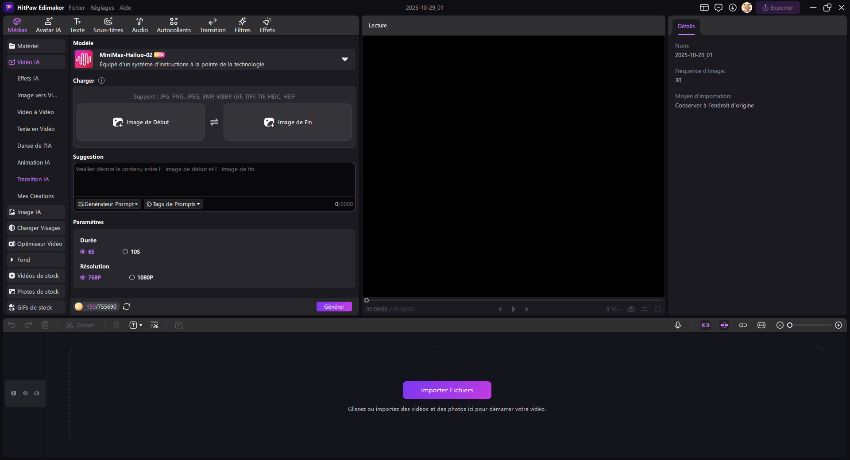Image resolution: width=850 pixels, height=460 pixels.
Task: Expand the Fond section in sidebar
Action: [x=36, y=260]
